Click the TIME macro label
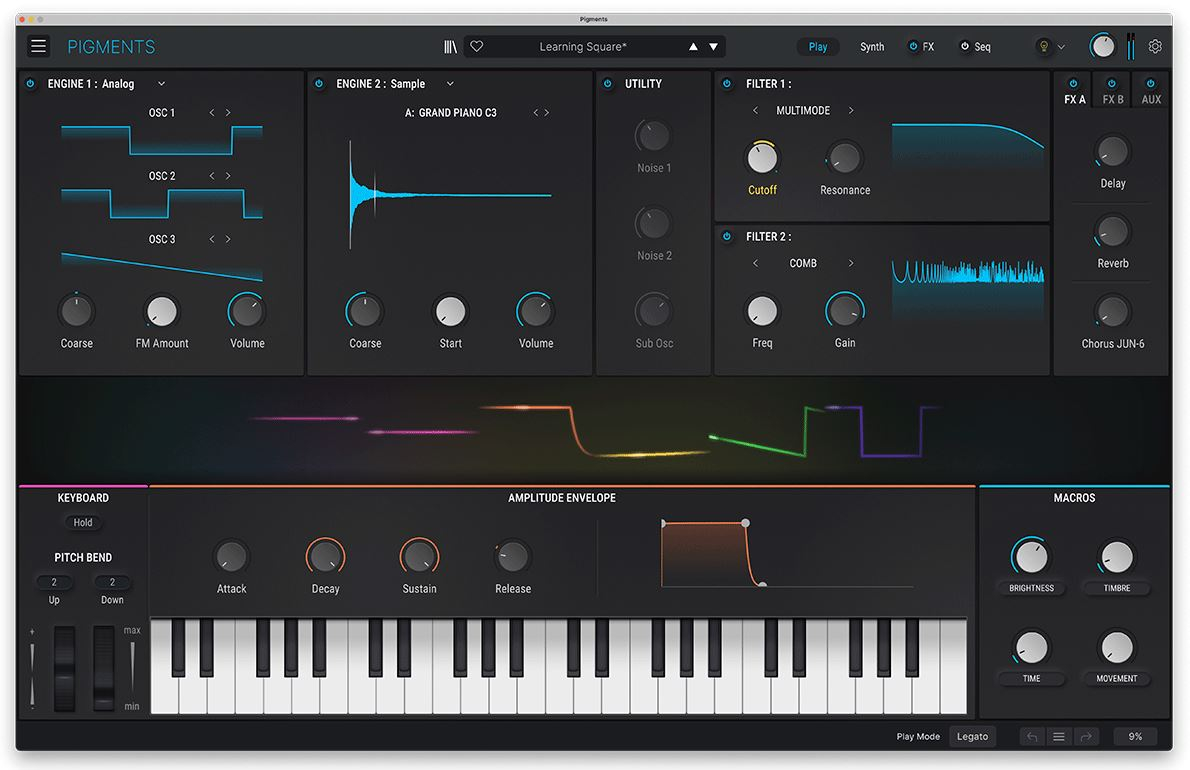Screen dimensions: 1190x770 [1031, 678]
